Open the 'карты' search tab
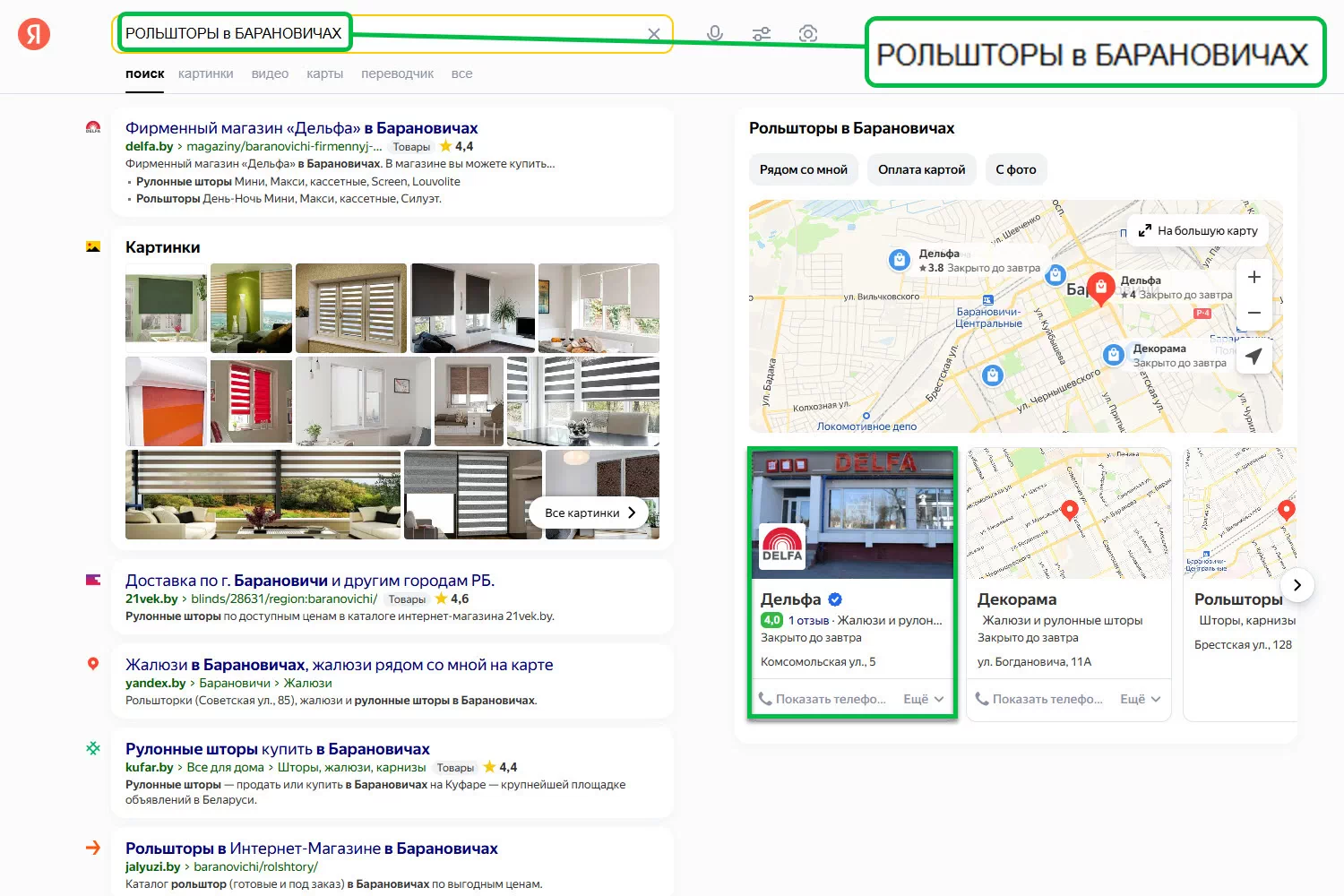The height and width of the screenshot is (896, 1344). (324, 73)
